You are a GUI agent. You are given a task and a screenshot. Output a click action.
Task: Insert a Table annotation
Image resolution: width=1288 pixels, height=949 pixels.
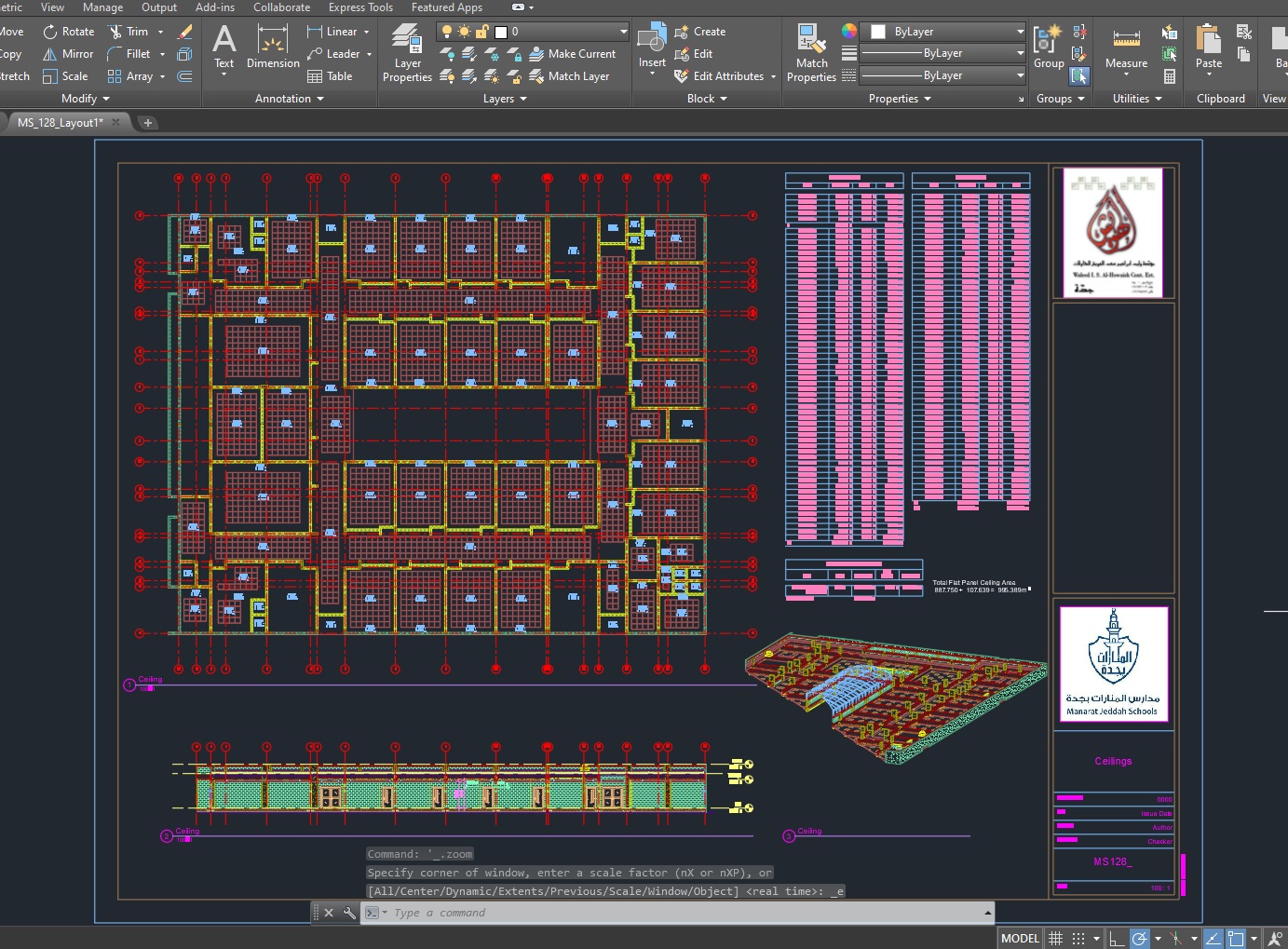coord(330,76)
